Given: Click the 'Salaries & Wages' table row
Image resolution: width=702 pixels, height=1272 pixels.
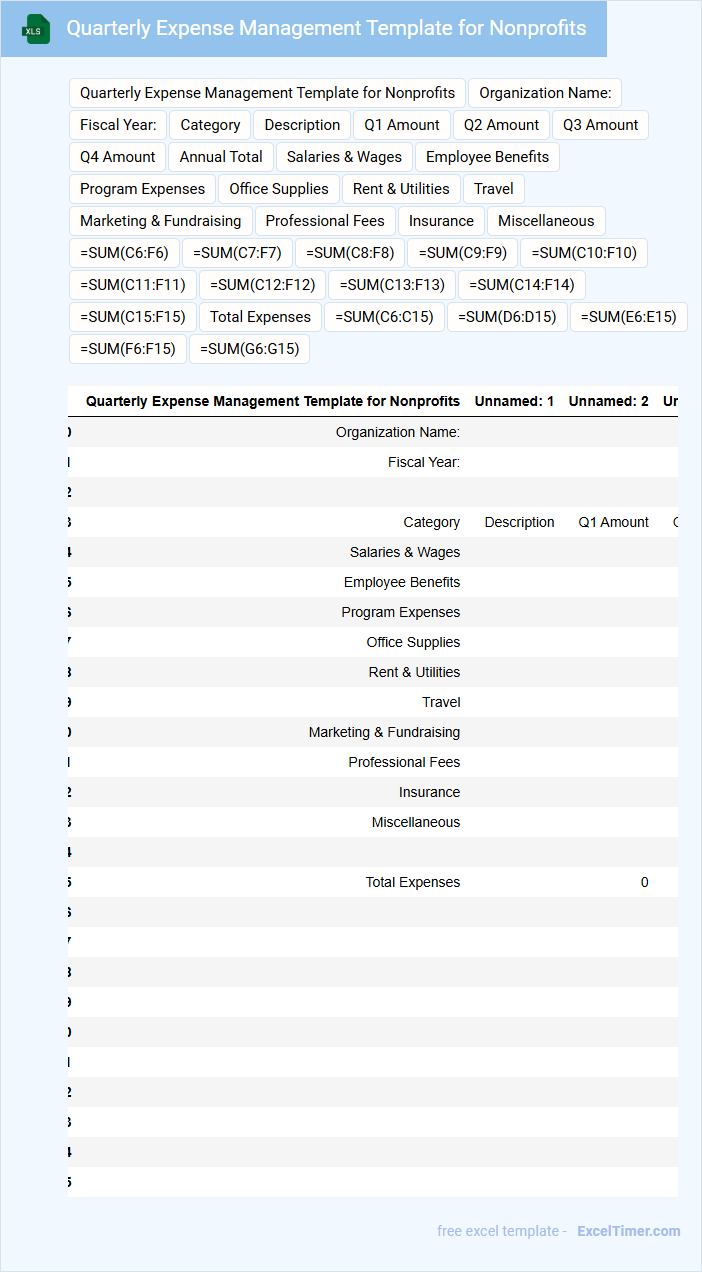Looking at the screenshot, I should coord(373,552).
